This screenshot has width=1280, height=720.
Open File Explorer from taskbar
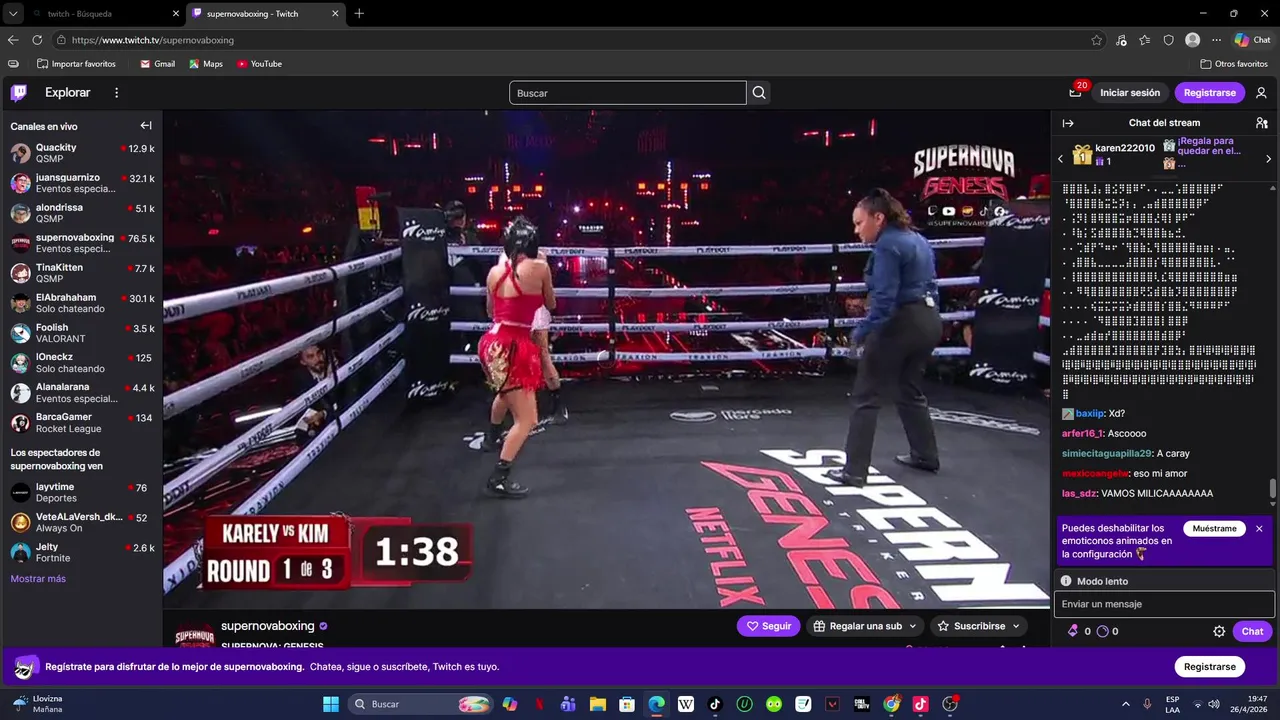pyautogui.click(x=597, y=704)
